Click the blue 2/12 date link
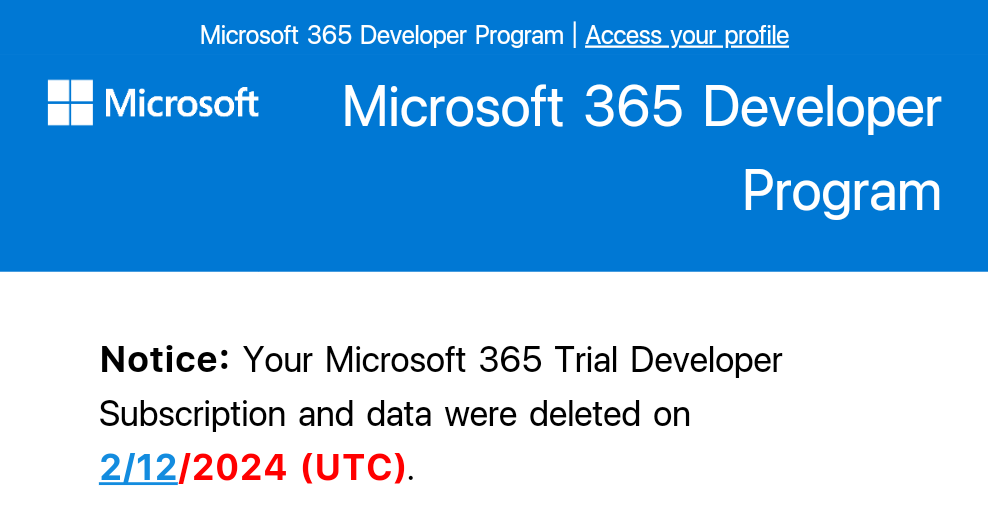 (138, 466)
